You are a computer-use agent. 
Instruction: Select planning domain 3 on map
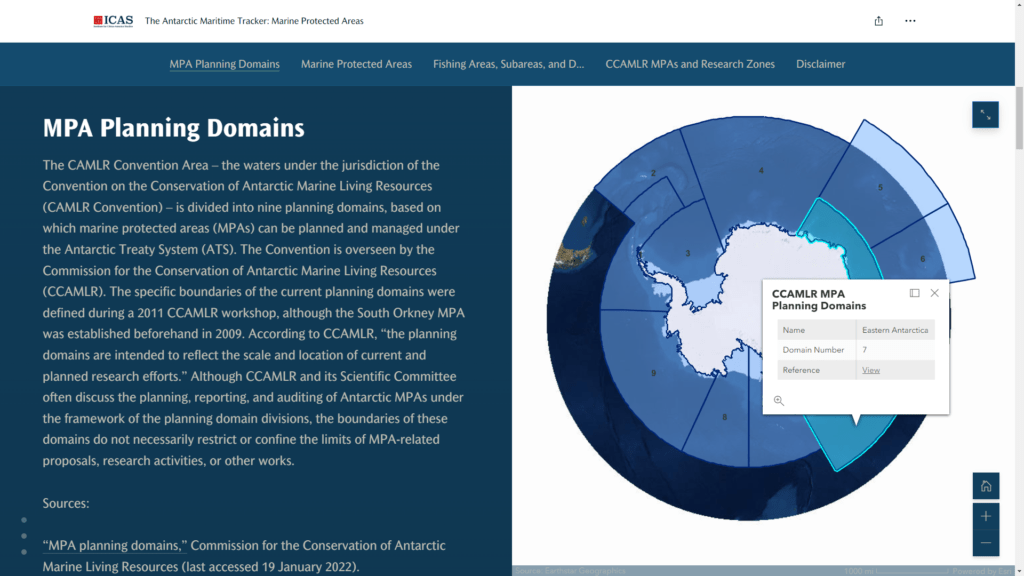[688, 253]
